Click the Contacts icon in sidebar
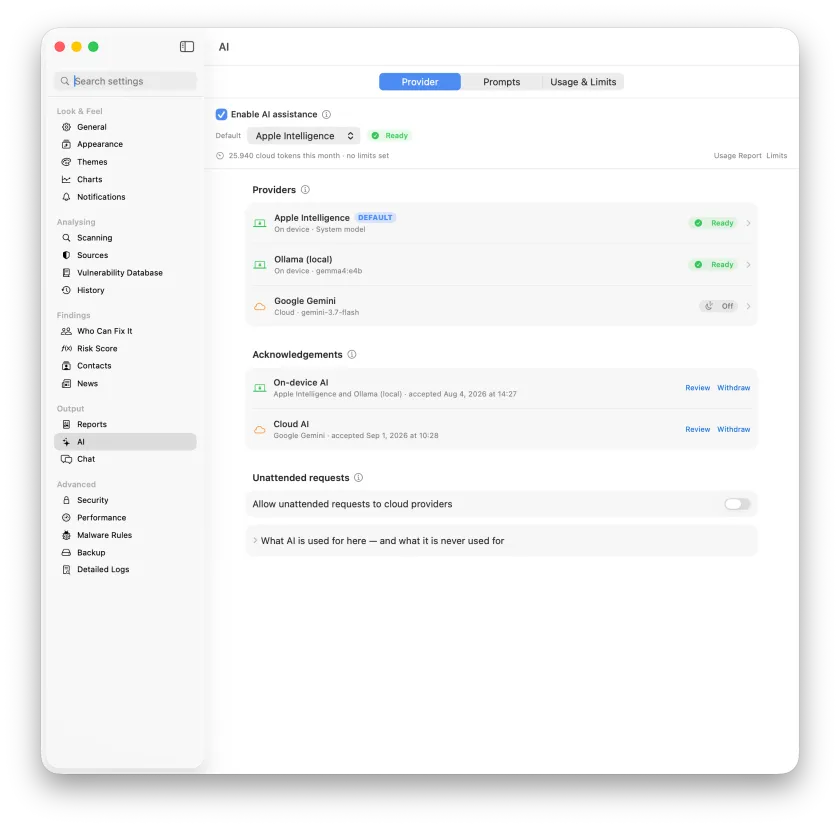Screen dimensions: 840x828 [x=66, y=366]
